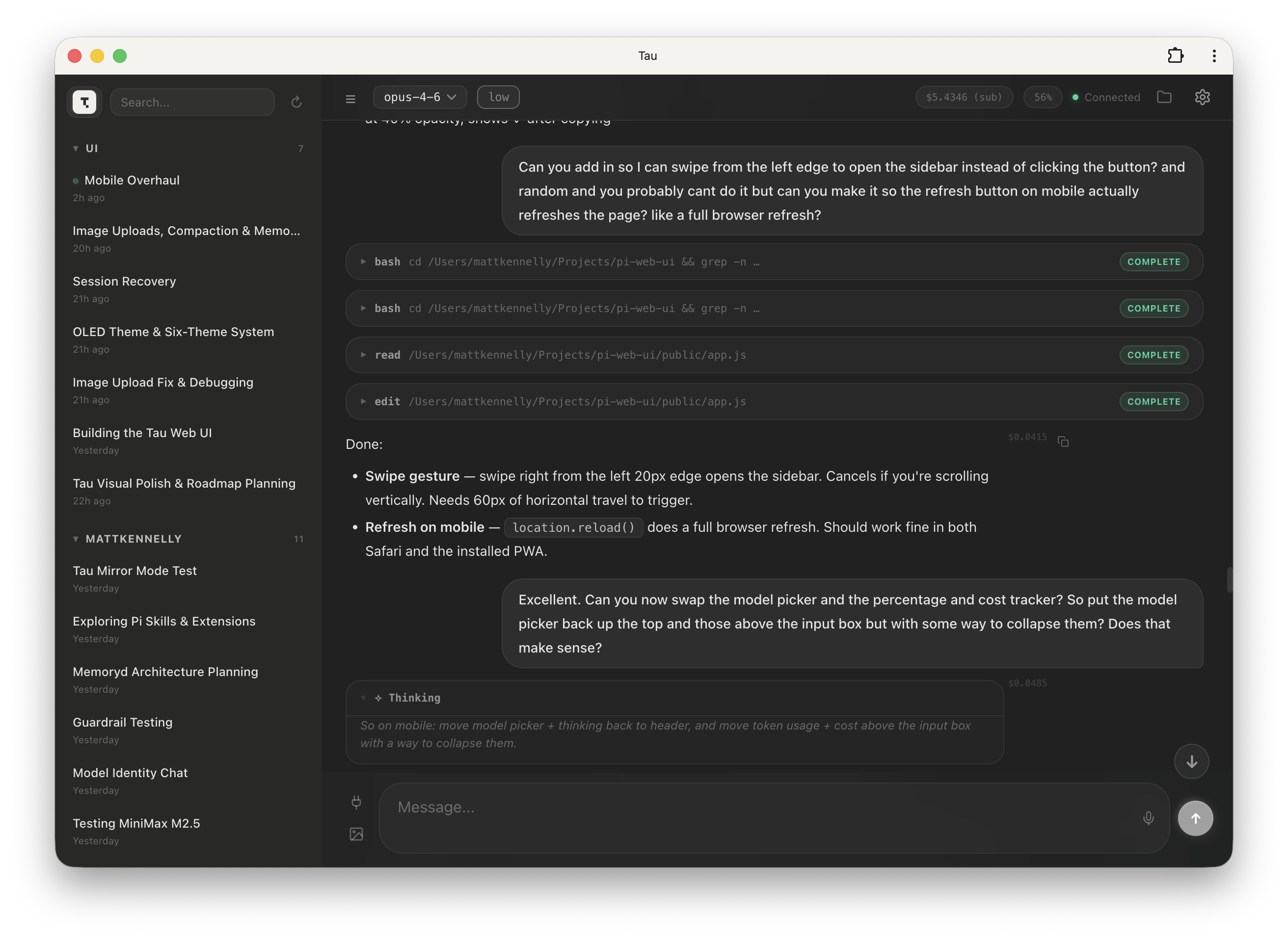Click the Connected status indicator
Viewport: 1288px width, 940px height.
(x=1106, y=97)
